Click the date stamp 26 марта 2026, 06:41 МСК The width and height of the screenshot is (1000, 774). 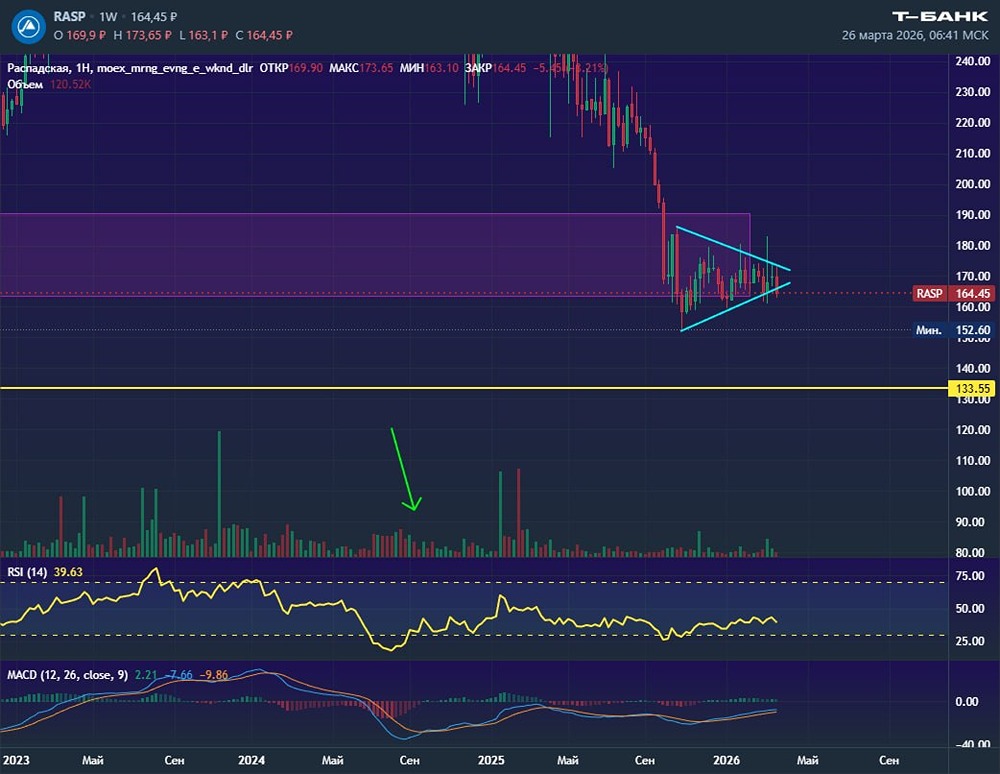(x=915, y=35)
